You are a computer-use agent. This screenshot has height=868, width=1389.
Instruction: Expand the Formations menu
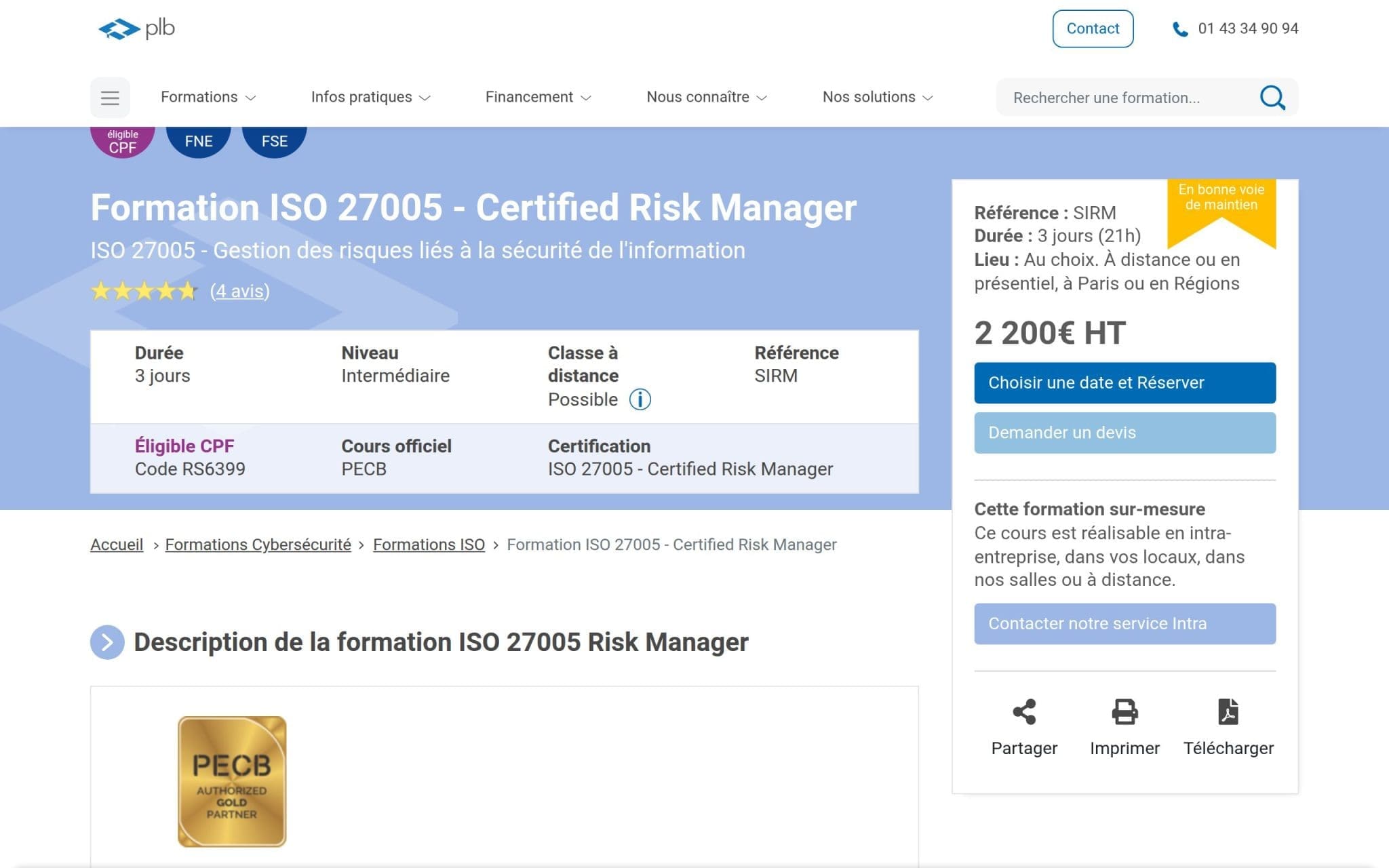click(x=208, y=97)
